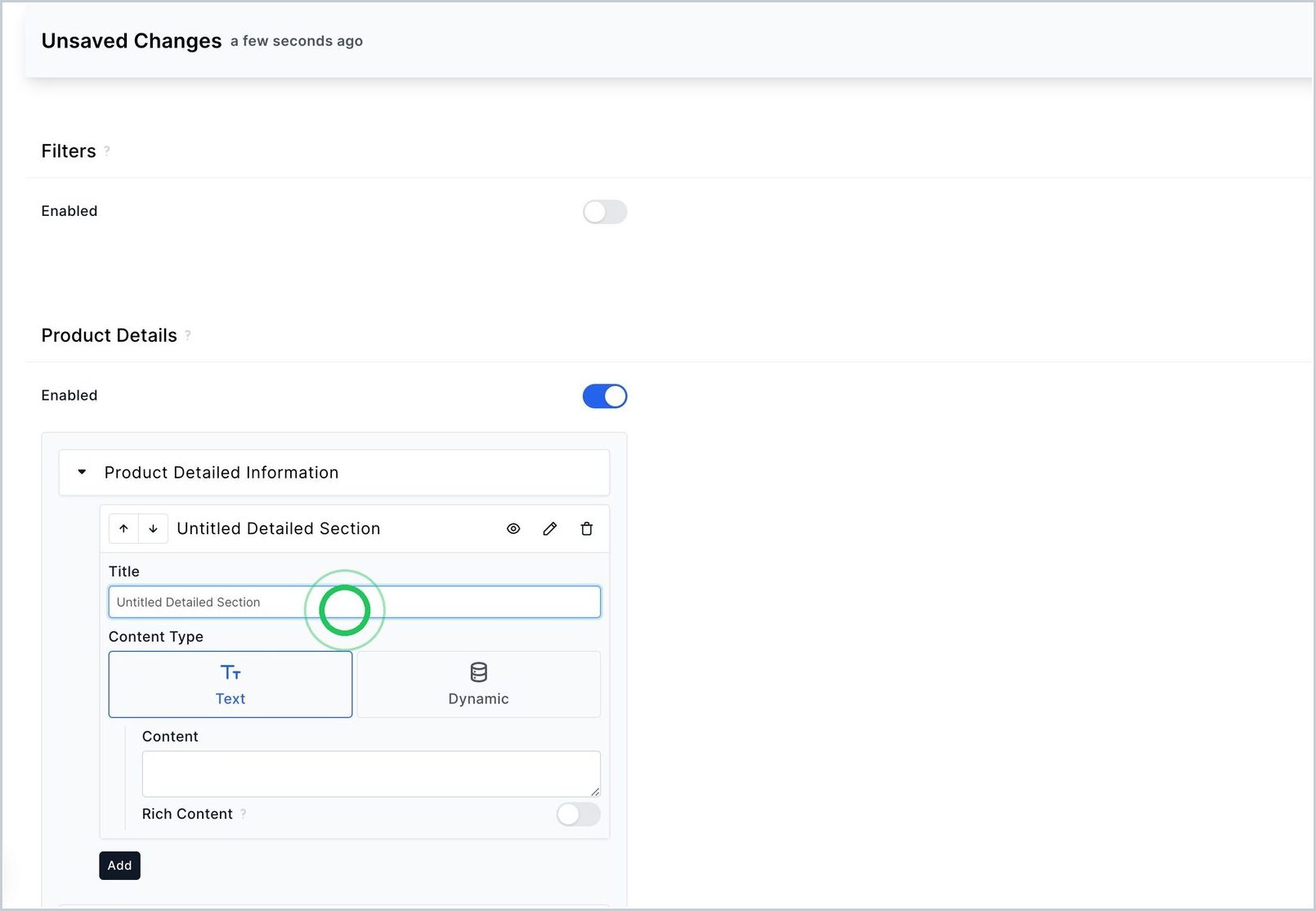1316x911 pixels.
Task: Disable the Product Details toggle
Action: point(605,397)
